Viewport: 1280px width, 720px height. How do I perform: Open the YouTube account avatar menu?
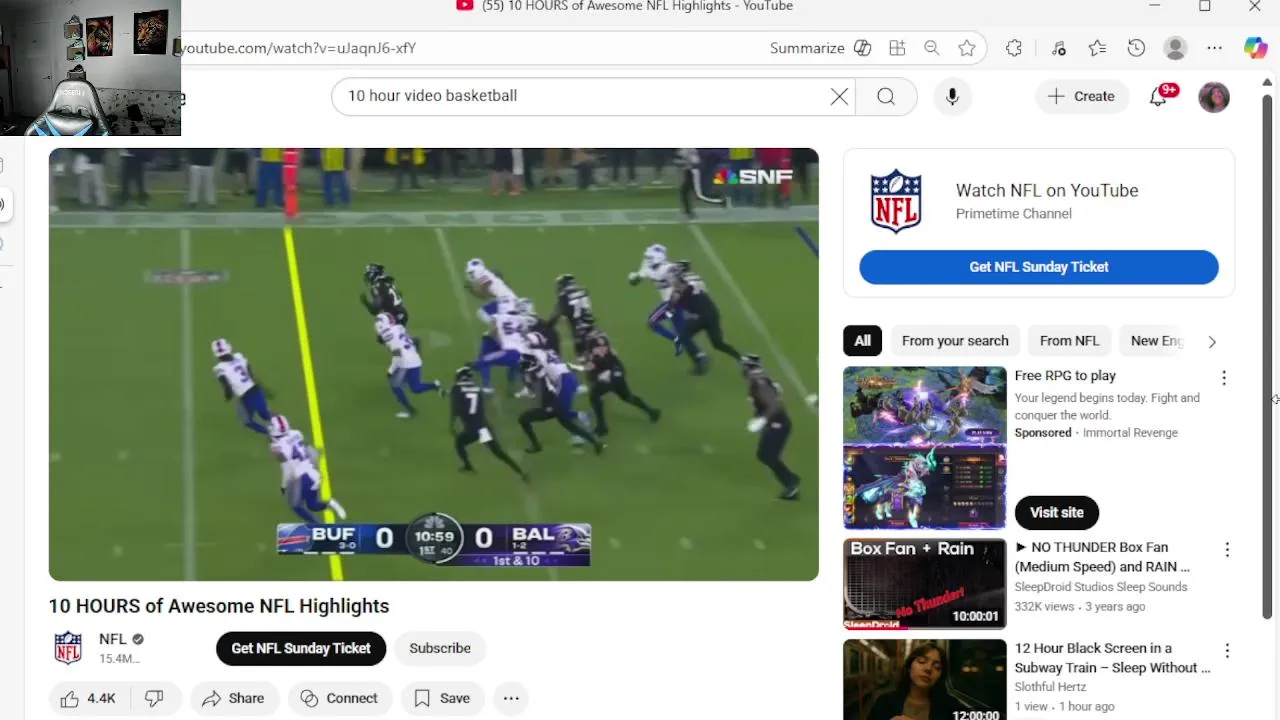(1214, 97)
